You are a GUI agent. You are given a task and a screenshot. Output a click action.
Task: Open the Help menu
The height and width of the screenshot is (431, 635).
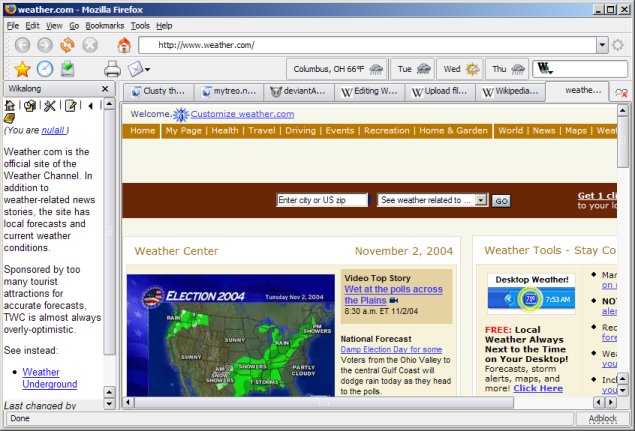pyautogui.click(x=164, y=26)
